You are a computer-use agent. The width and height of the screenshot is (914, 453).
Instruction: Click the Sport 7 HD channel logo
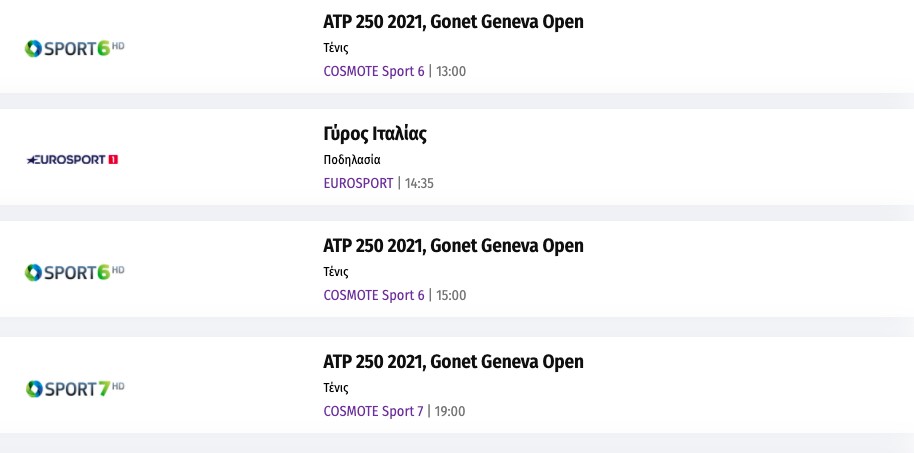pos(75,387)
